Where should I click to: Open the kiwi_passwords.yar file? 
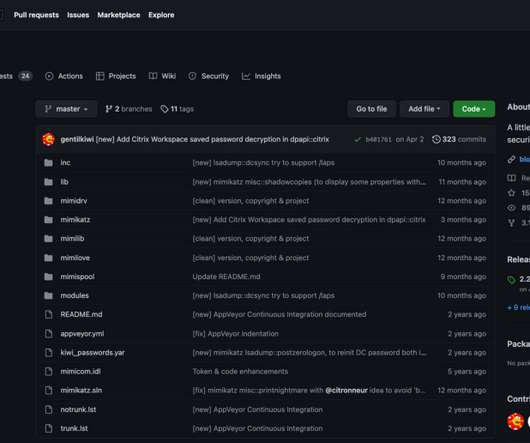click(92, 352)
